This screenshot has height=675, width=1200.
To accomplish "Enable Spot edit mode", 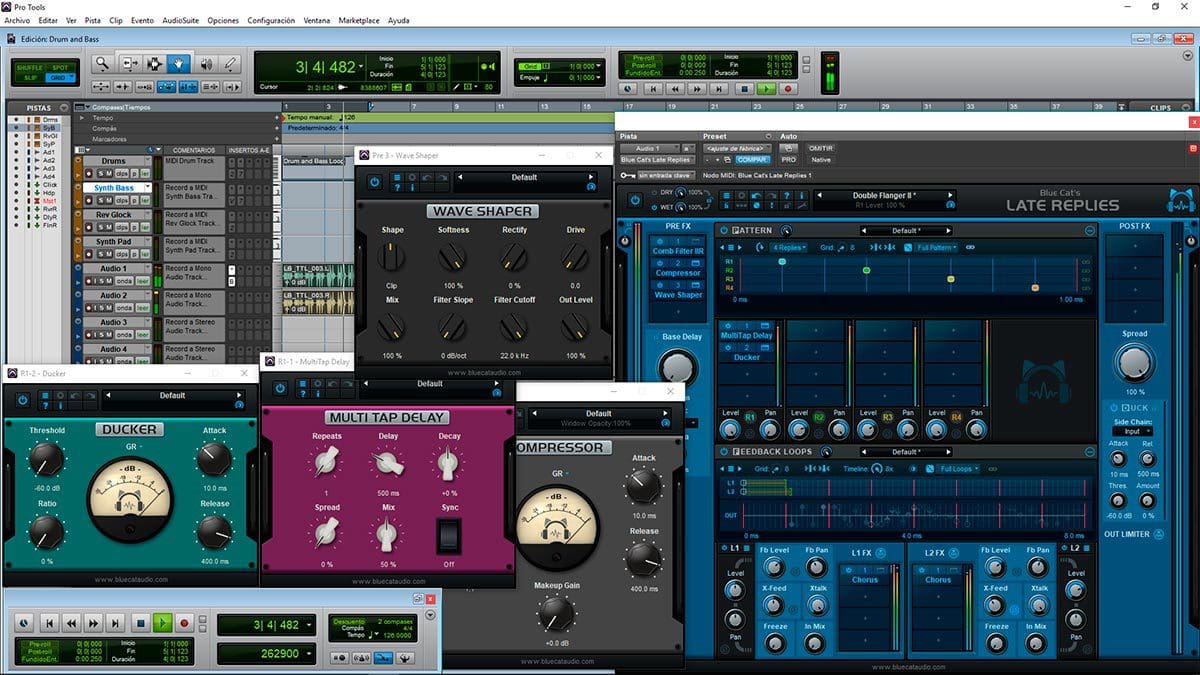I will pos(60,66).
